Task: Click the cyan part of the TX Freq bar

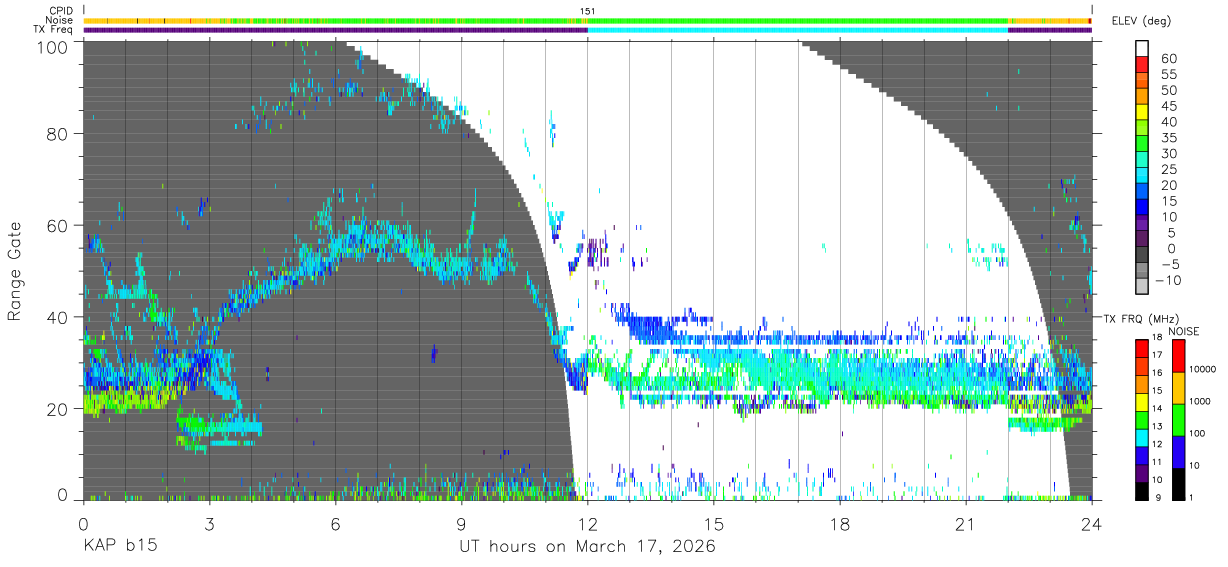Action: coord(798,30)
